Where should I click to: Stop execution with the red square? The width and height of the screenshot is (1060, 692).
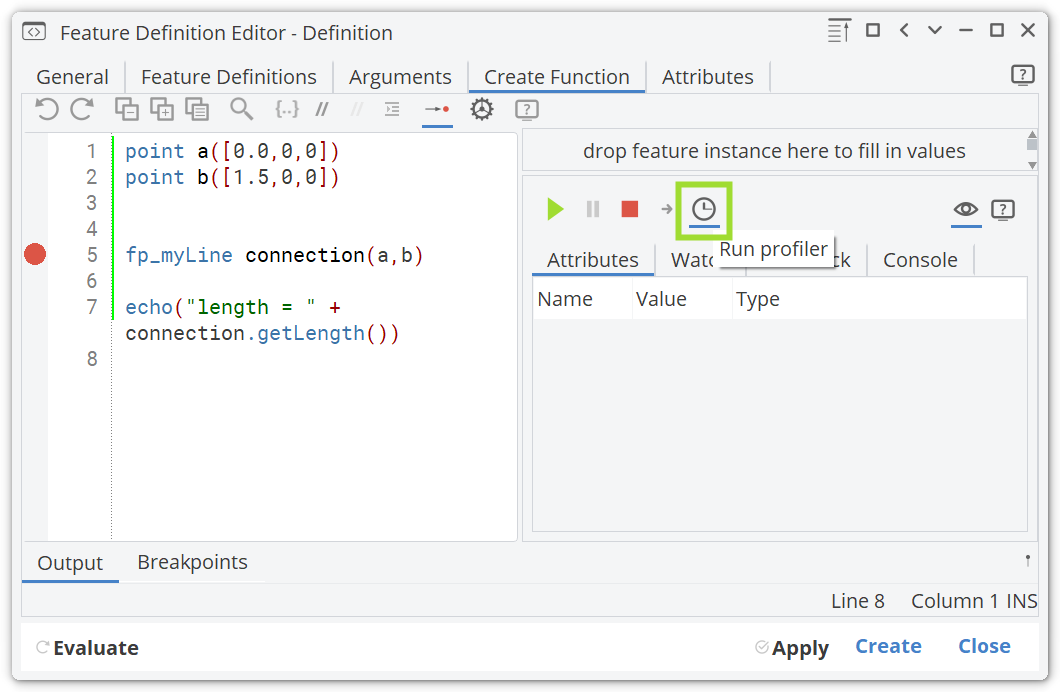(629, 209)
